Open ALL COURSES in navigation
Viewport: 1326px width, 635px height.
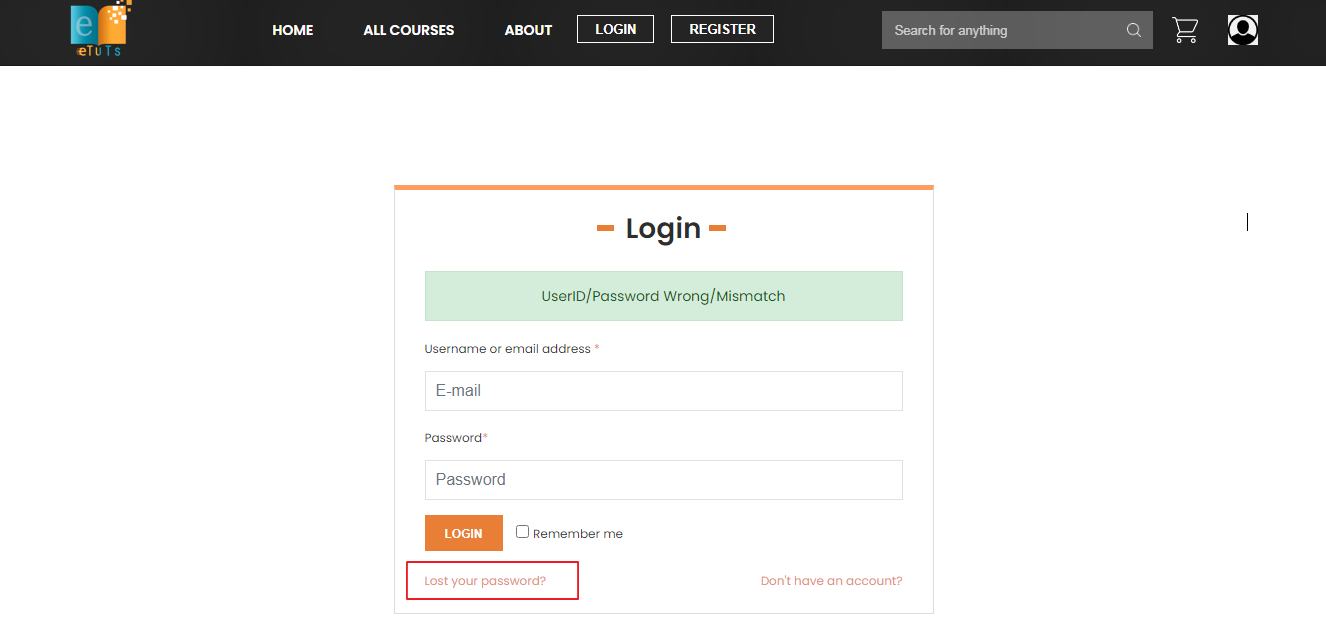coord(409,30)
